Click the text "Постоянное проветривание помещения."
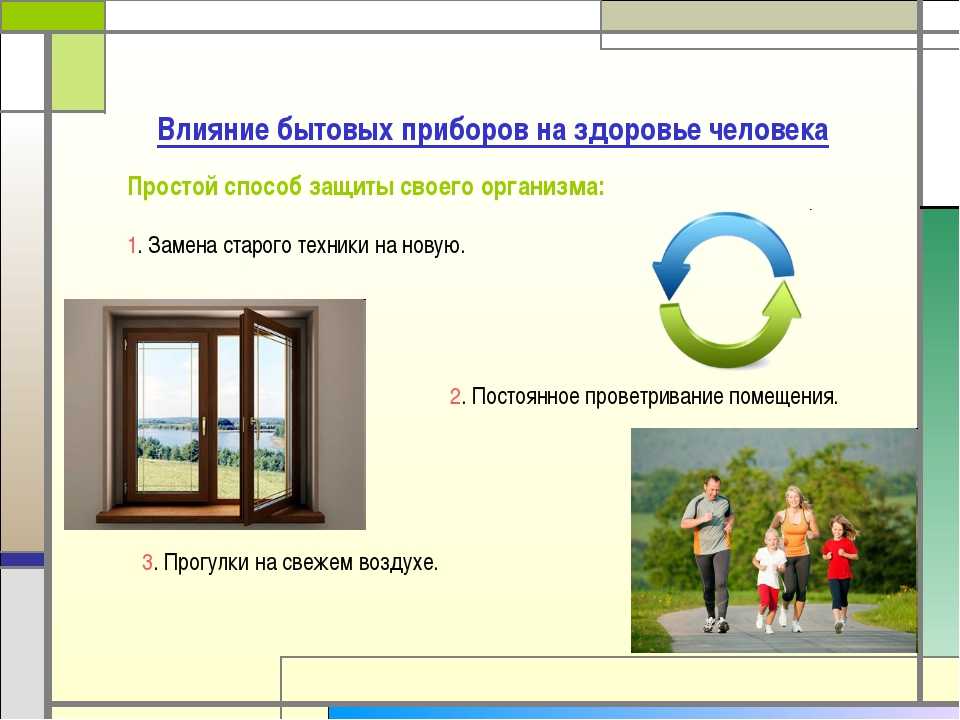The image size is (960, 720). (x=654, y=397)
